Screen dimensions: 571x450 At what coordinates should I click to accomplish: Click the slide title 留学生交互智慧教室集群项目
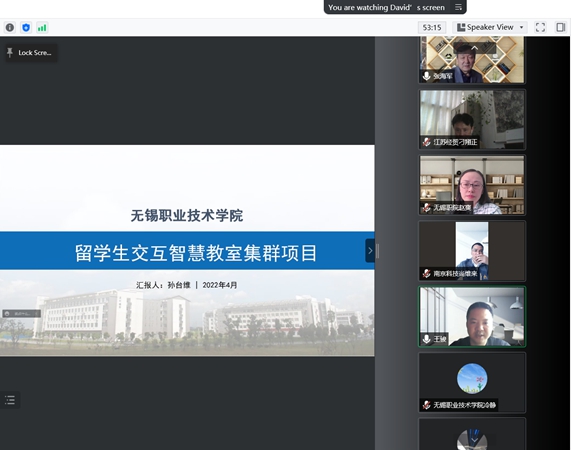pos(196,253)
